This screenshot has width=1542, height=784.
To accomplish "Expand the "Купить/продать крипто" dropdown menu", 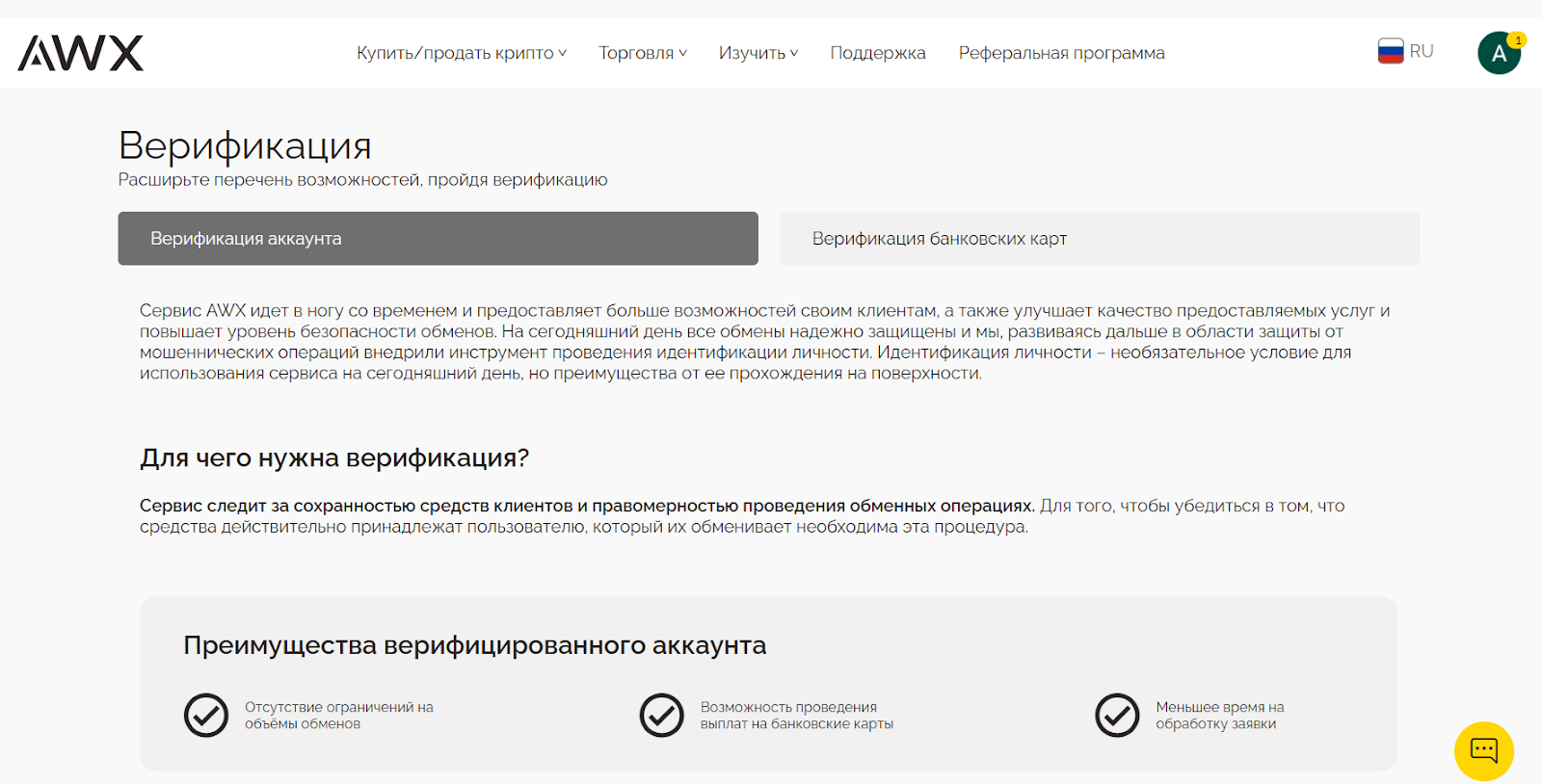I will pyautogui.click(x=461, y=53).
